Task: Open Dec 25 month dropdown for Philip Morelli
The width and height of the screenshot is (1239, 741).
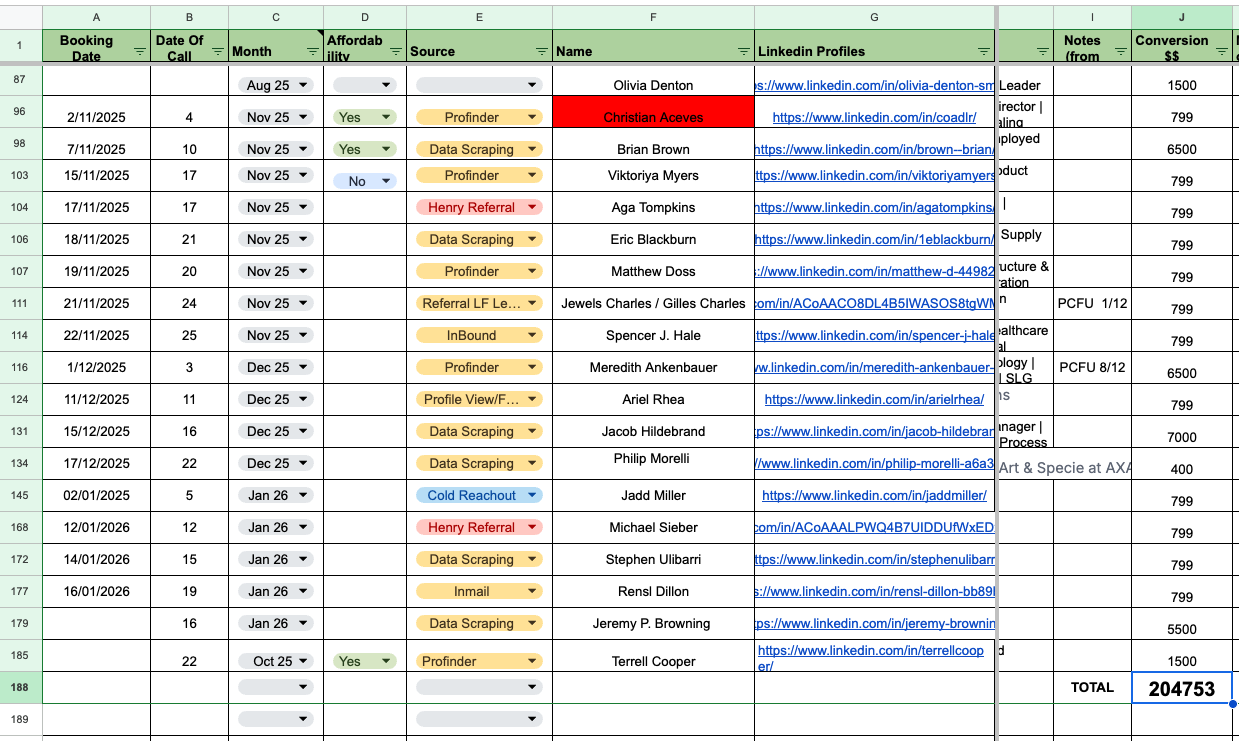Action: (x=276, y=463)
